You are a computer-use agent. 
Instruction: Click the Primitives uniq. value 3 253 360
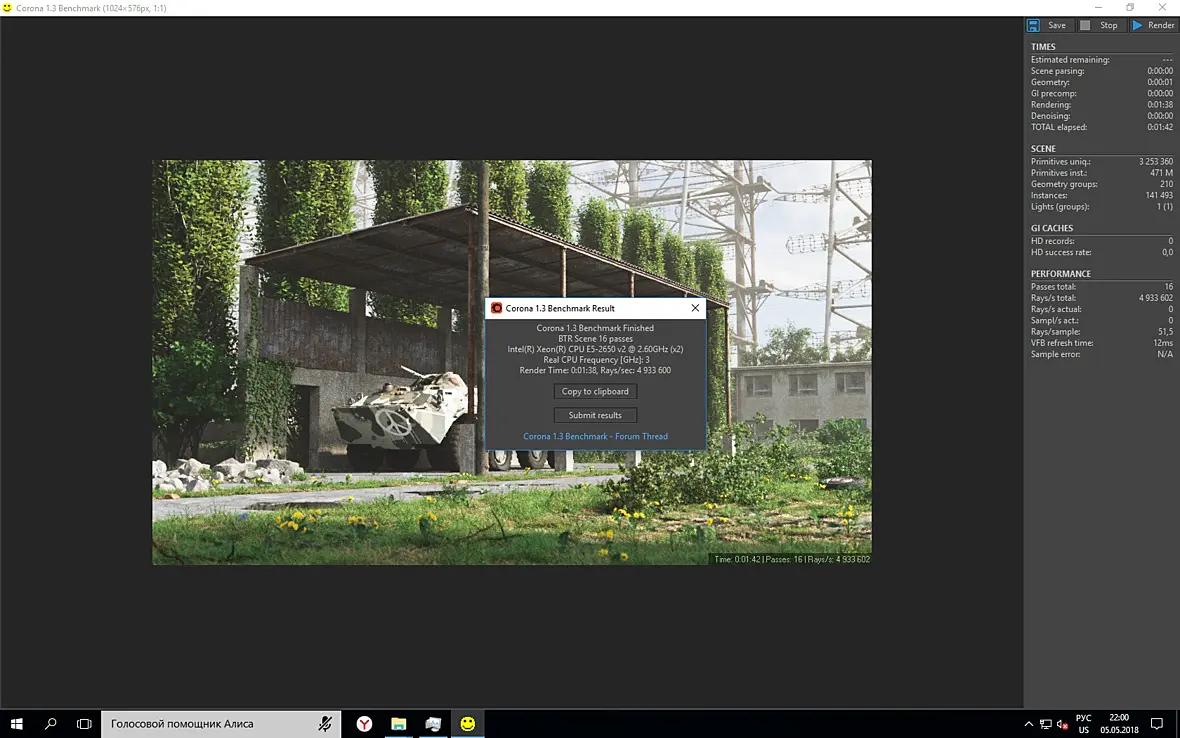pos(1155,162)
